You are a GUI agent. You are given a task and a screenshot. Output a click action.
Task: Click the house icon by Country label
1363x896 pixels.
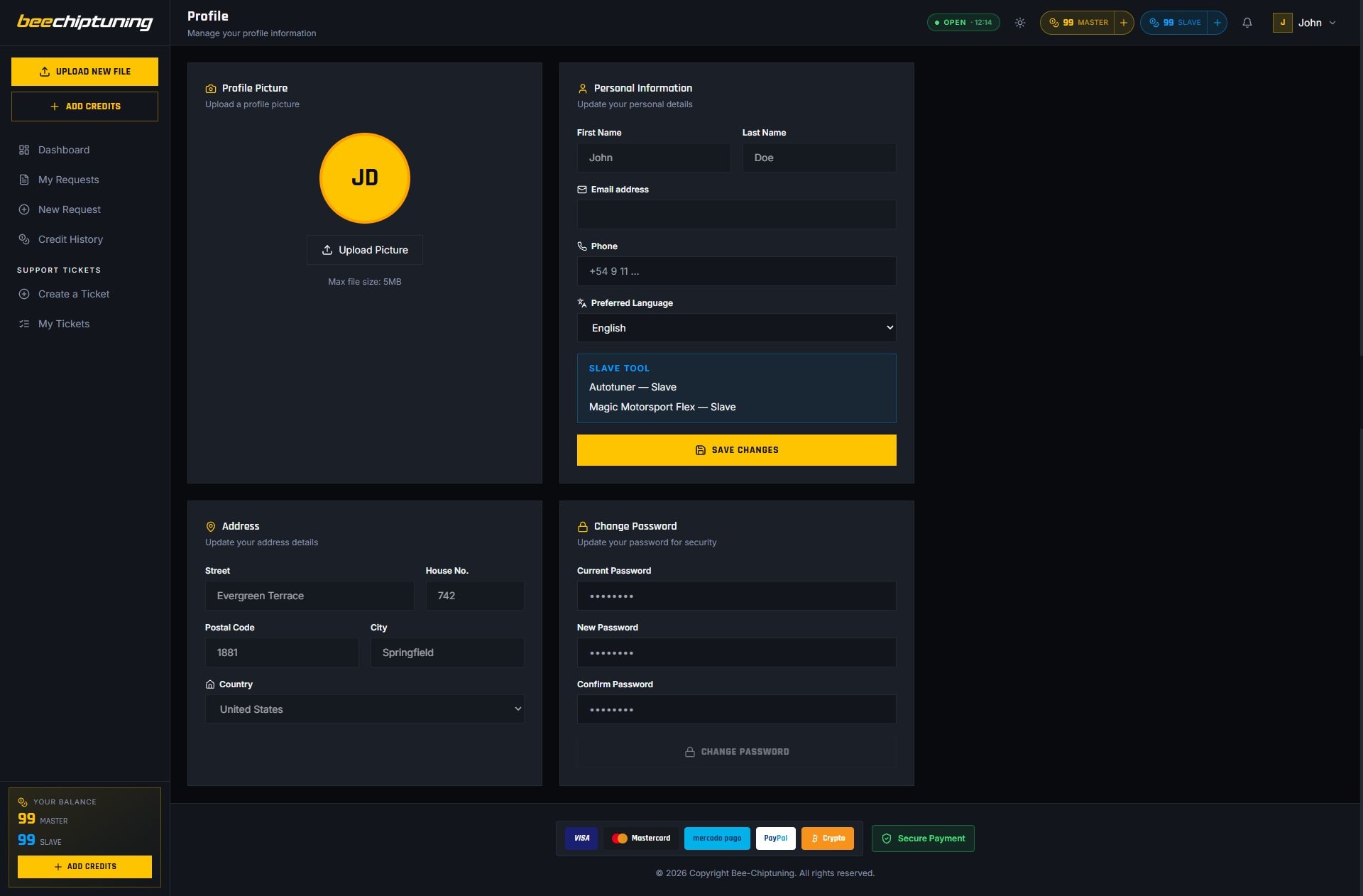210,684
